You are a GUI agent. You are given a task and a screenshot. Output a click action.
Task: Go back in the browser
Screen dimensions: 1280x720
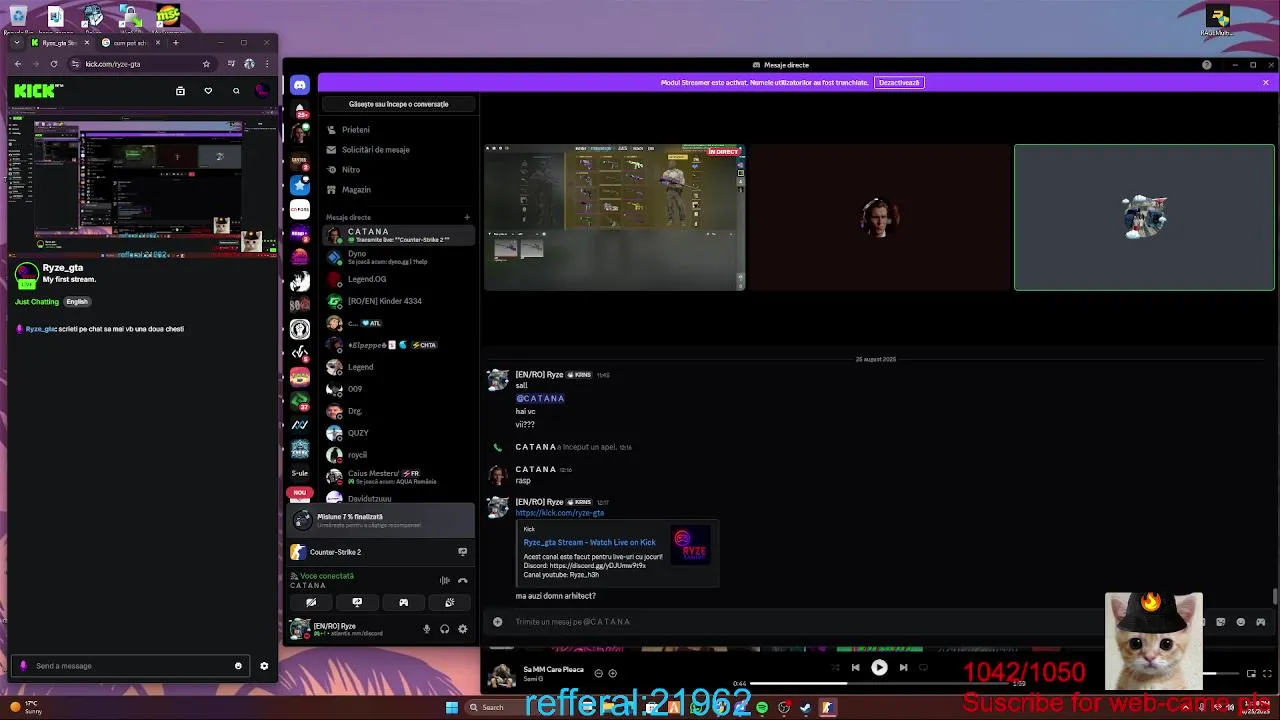[x=17, y=64]
